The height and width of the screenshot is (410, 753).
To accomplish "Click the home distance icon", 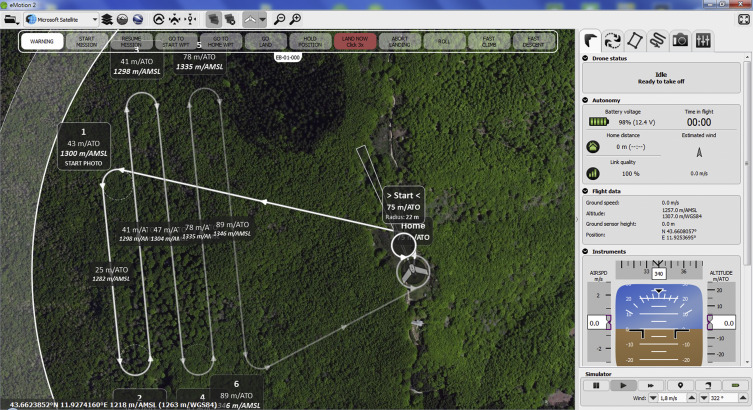I will click(592, 148).
